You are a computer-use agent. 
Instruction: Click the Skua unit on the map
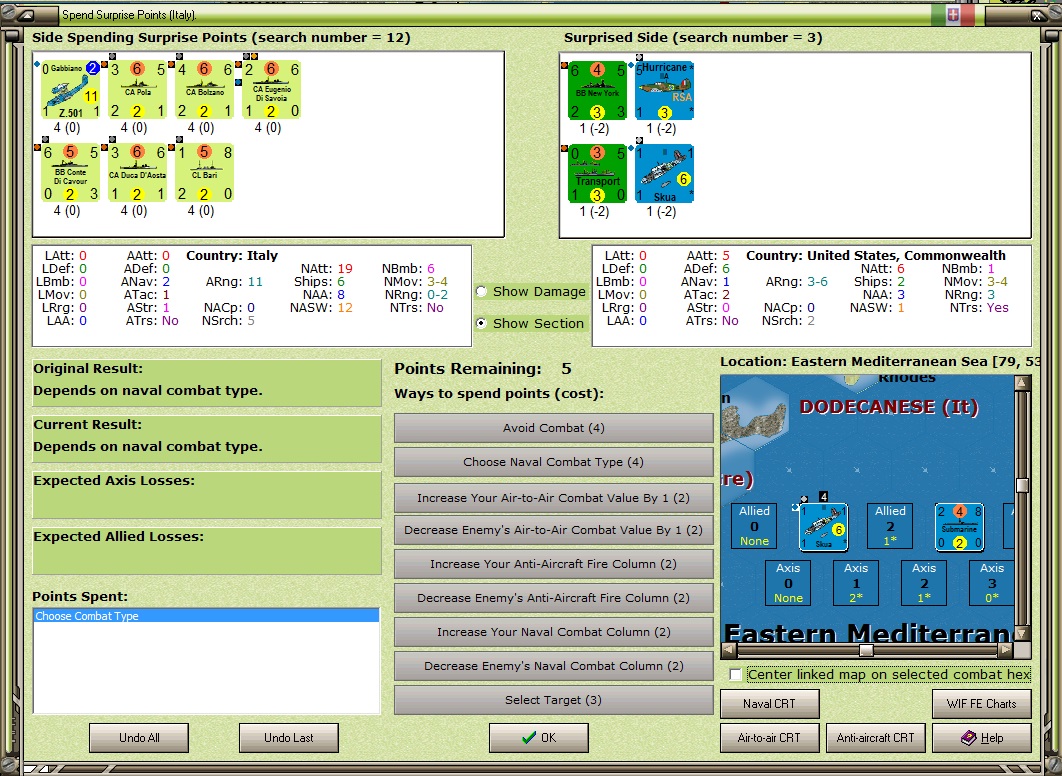pos(824,527)
